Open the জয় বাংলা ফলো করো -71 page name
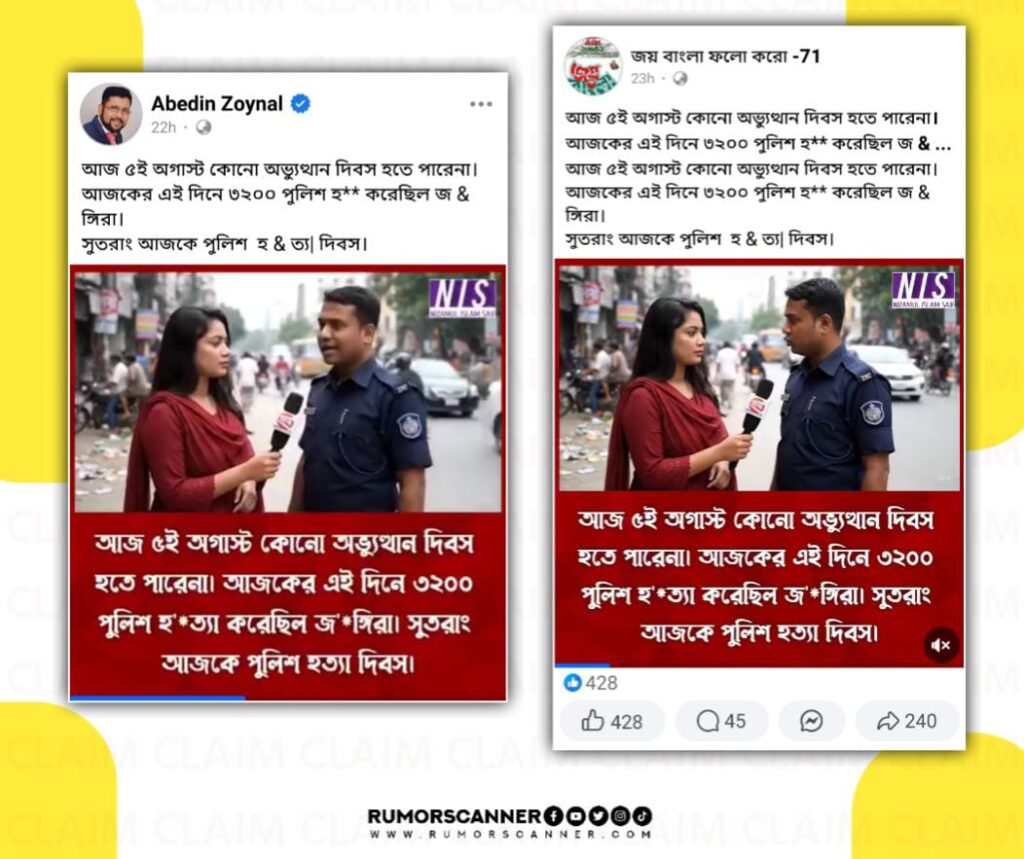 click(x=725, y=56)
